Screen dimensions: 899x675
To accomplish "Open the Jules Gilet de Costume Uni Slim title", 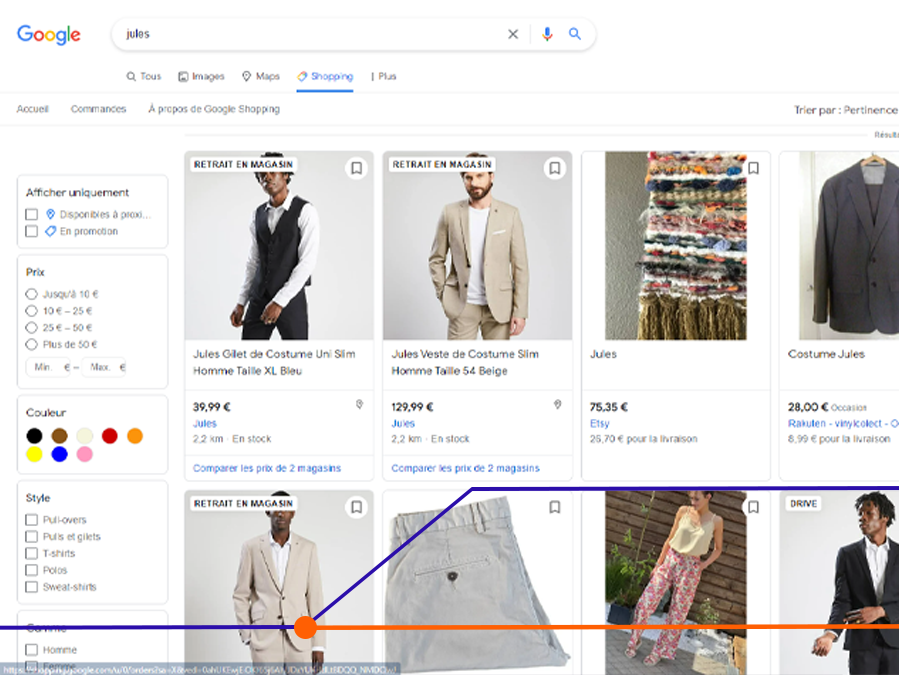I will tap(274, 362).
